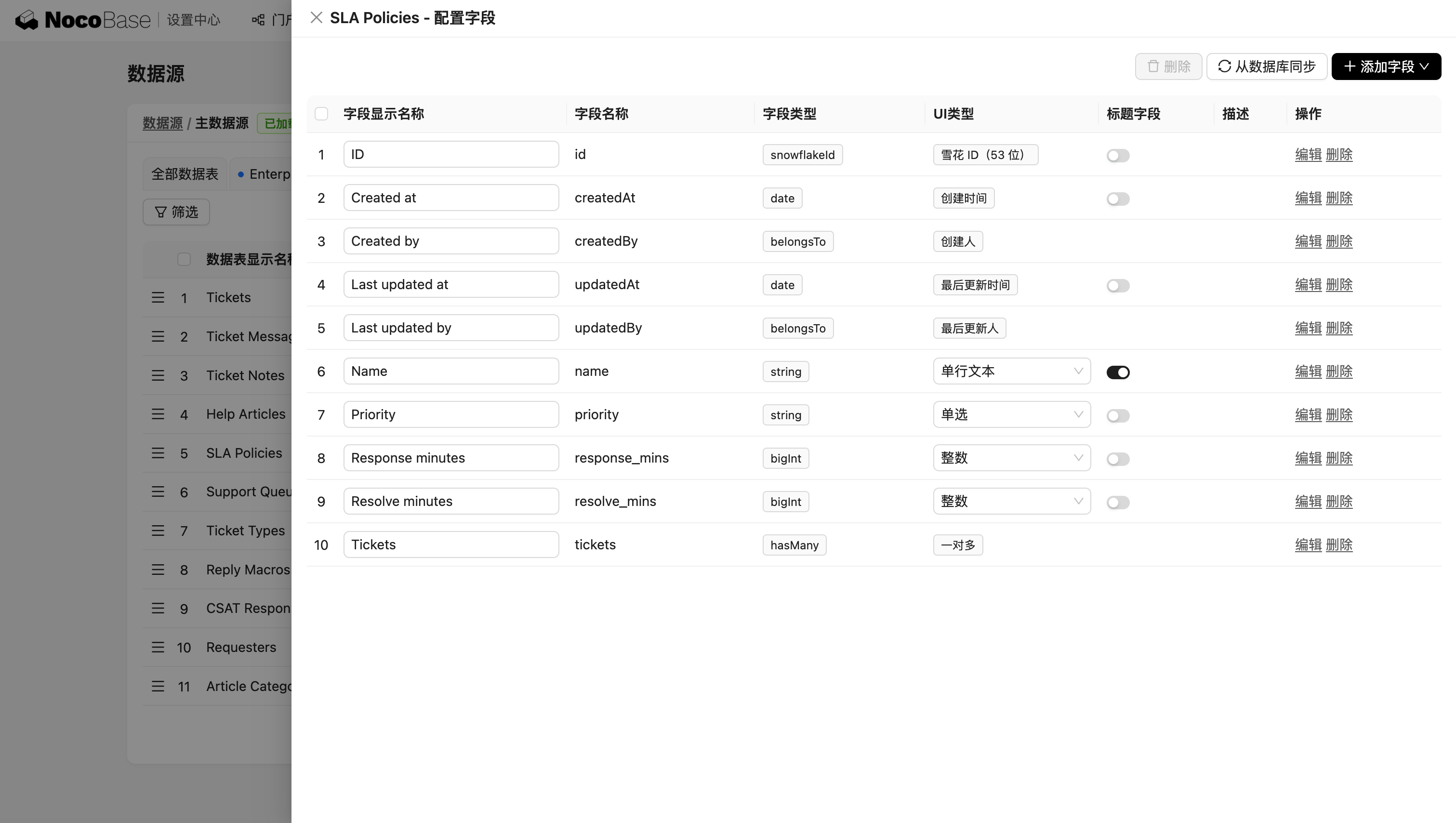Click the drag handle icon for CSAT Responses row
This screenshot has width=1456, height=823.
[x=158, y=608]
